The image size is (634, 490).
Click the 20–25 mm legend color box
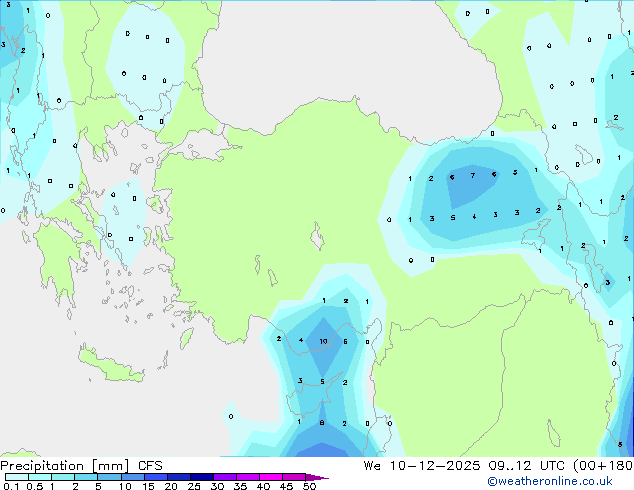tap(178, 477)
